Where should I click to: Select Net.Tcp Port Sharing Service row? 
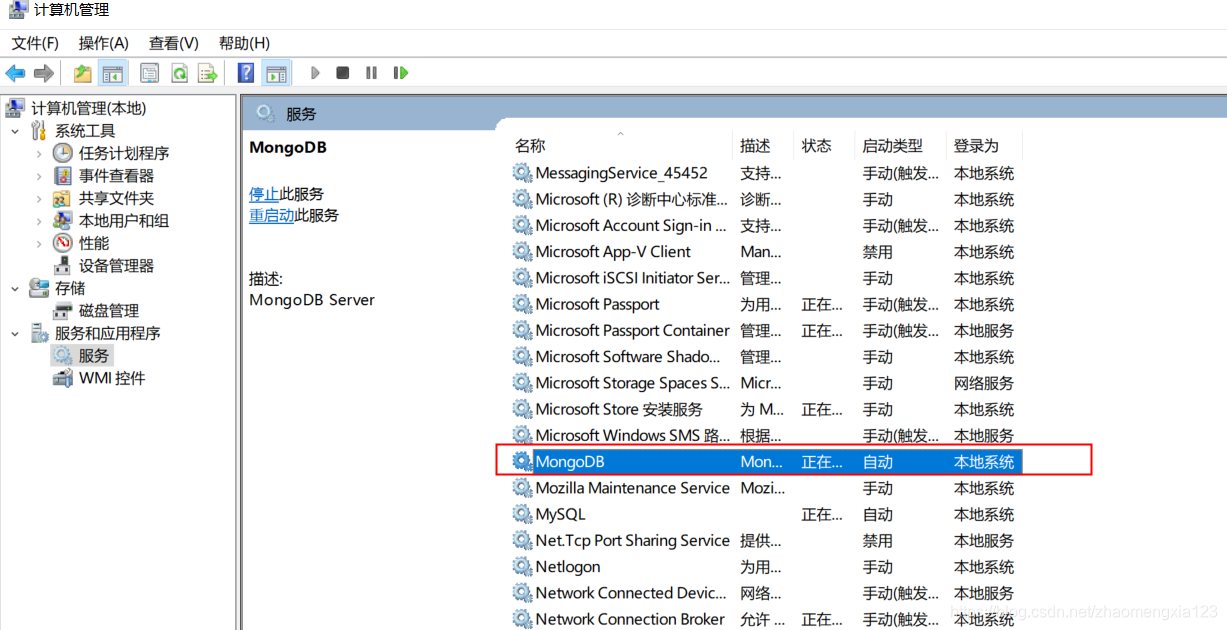[767, 541]
